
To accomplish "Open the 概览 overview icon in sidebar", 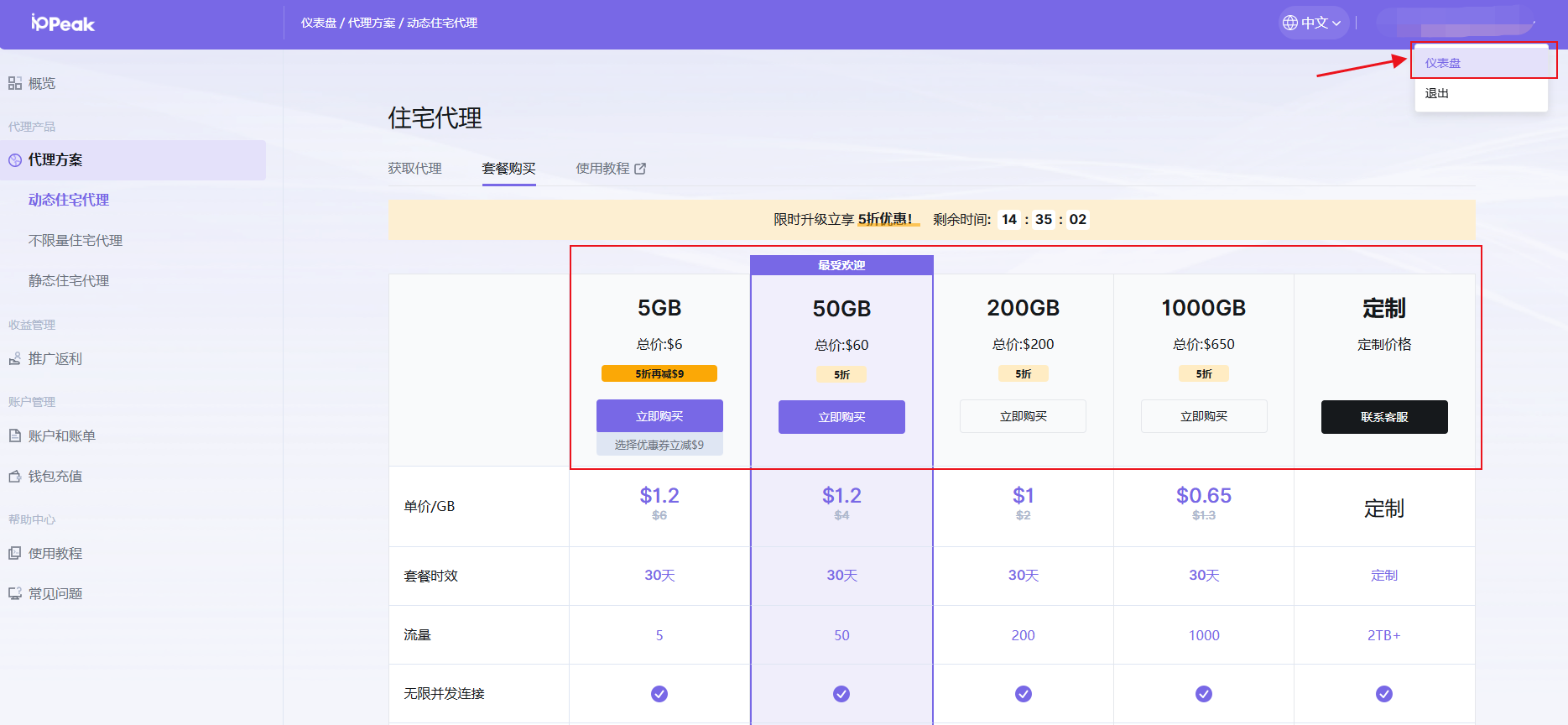I will (x=15, y=83).
